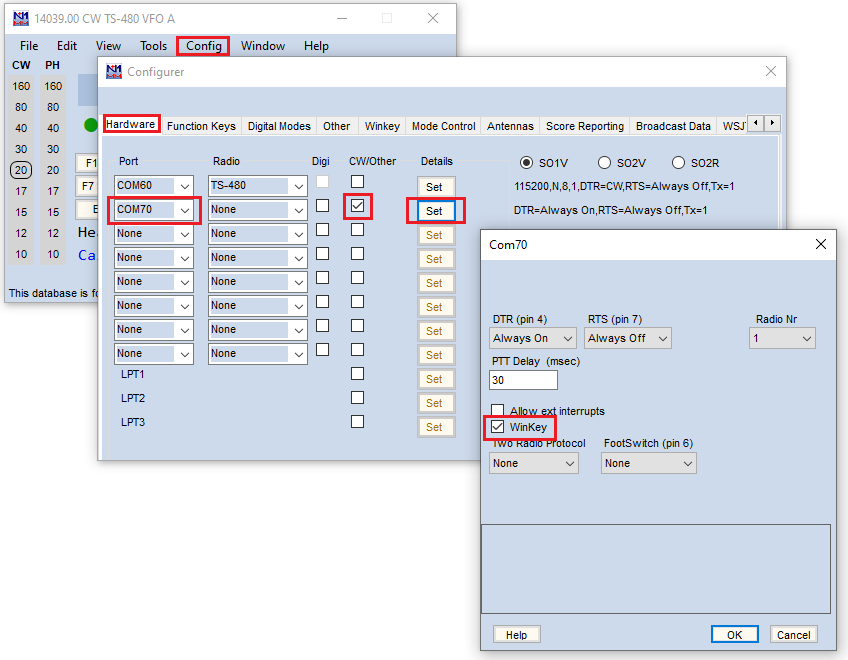Uncheck CW/Other box for COM70
848x660 pixels.
point(357,206)
